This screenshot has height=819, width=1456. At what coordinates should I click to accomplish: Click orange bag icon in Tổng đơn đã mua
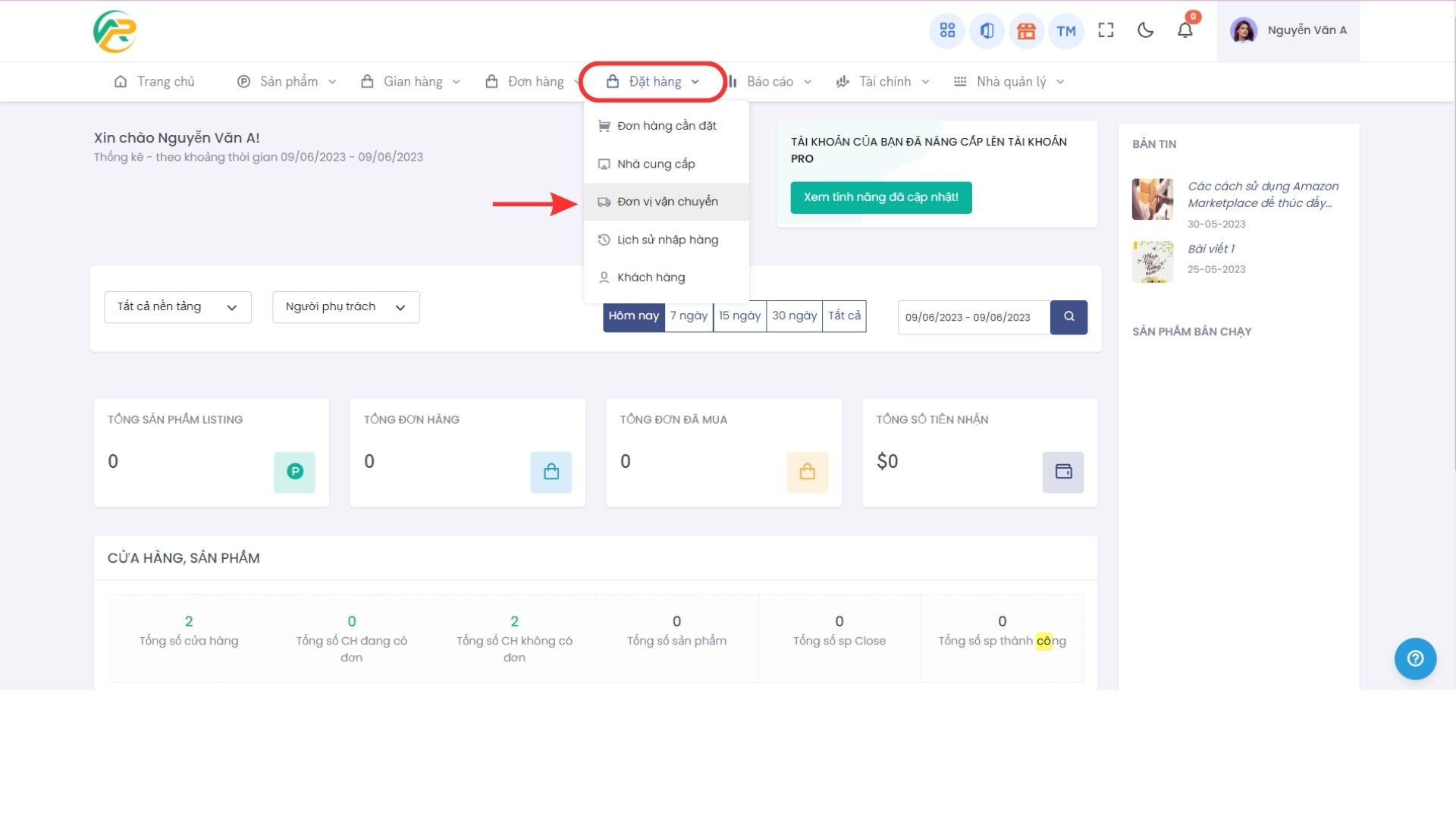(x=808, y=472)
